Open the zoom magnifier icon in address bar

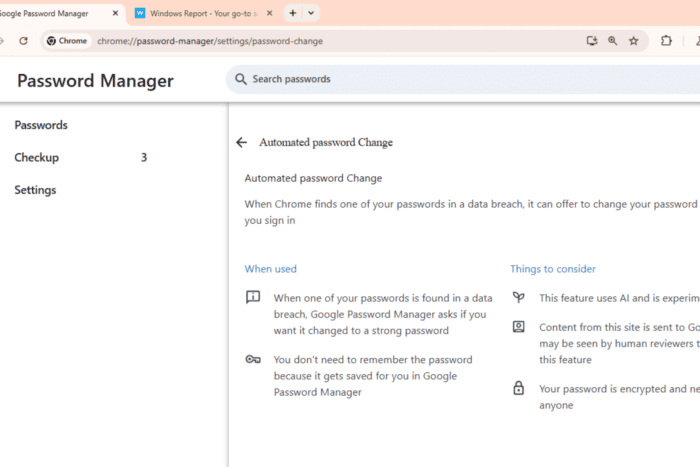coord(613,41)
